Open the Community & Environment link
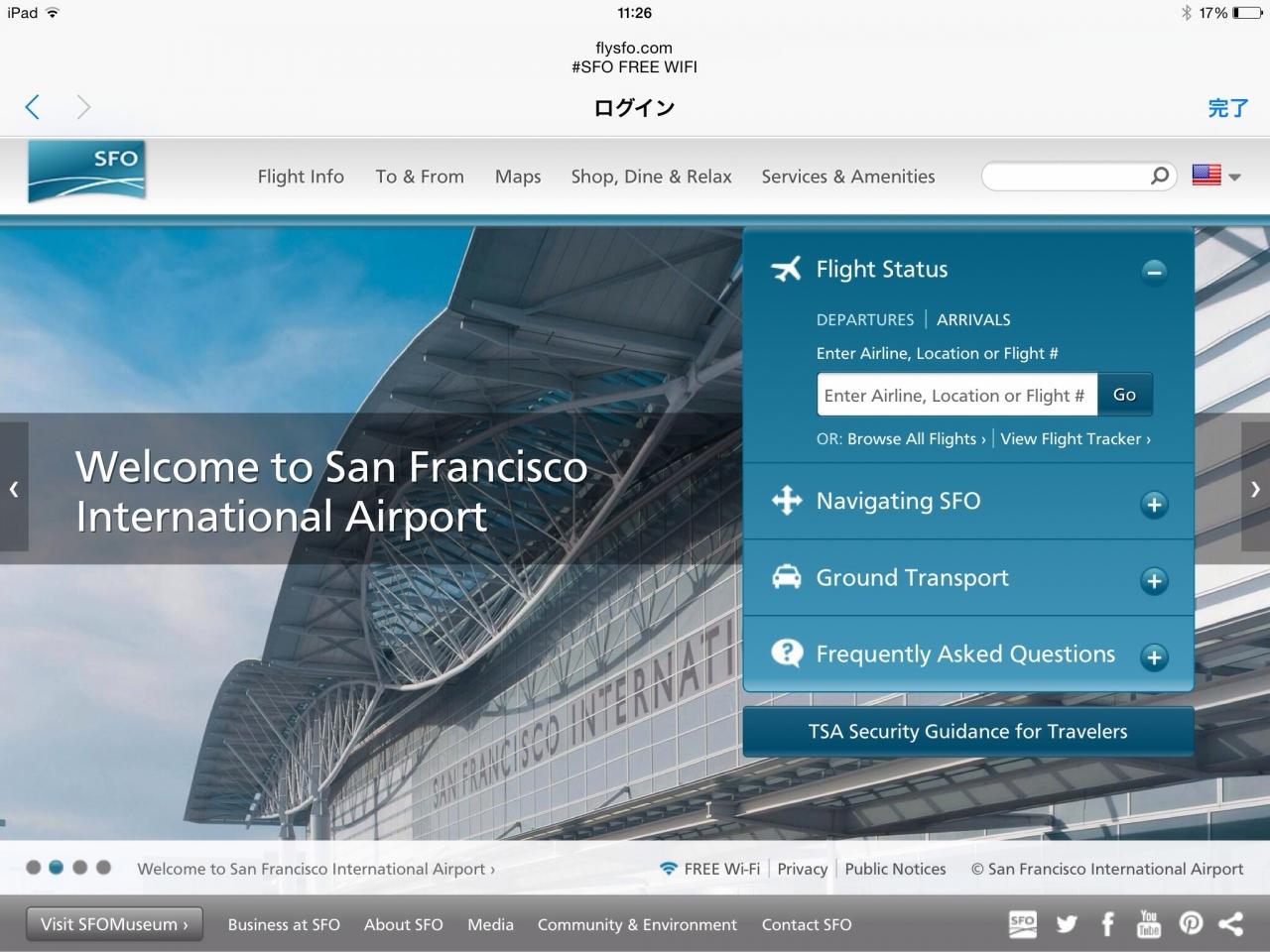 pos(637,924)
